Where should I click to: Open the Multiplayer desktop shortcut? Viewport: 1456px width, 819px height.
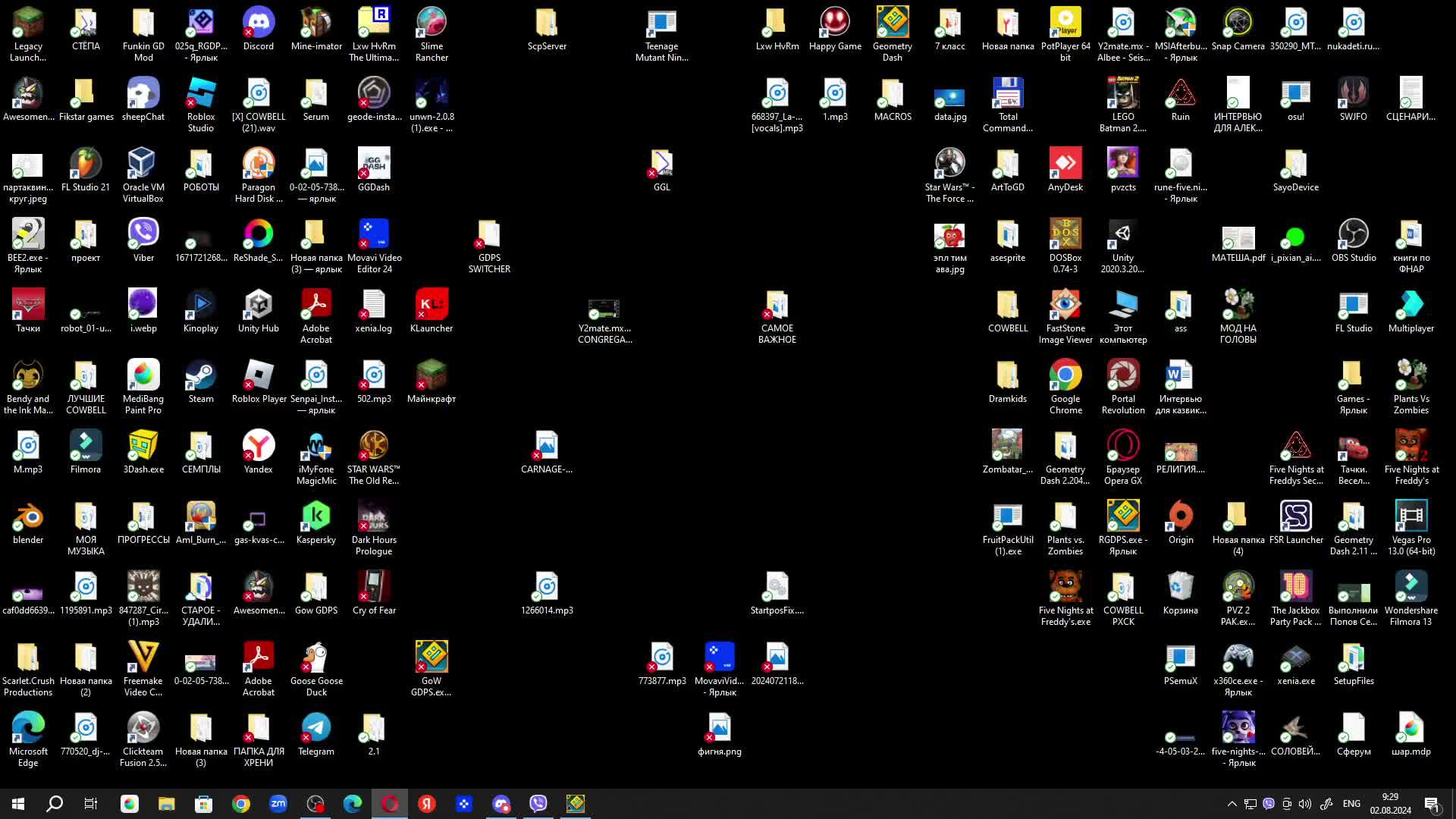click(1411, 311)
